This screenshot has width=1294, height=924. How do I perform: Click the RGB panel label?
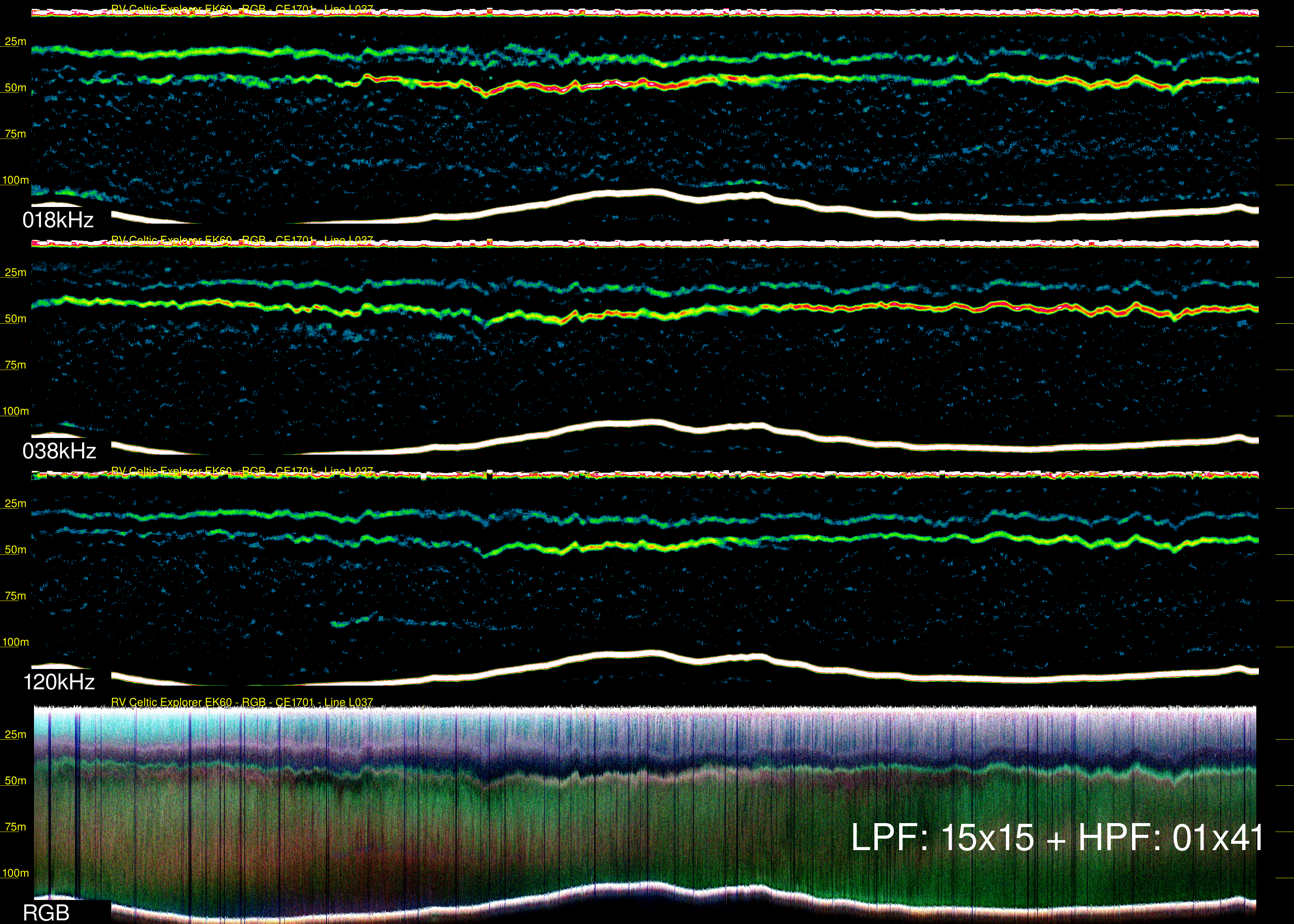46,913
